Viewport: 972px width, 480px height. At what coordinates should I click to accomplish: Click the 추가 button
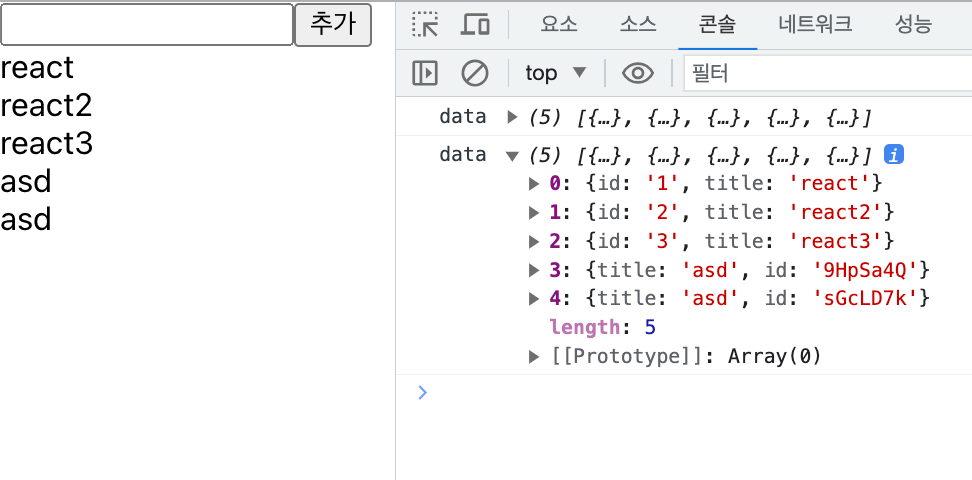[333, 25]
